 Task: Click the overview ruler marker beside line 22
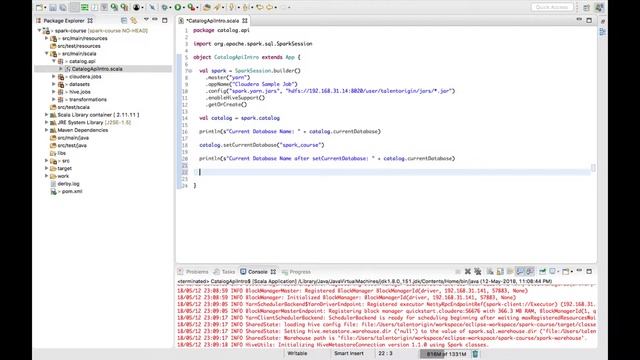pos(593,168)
